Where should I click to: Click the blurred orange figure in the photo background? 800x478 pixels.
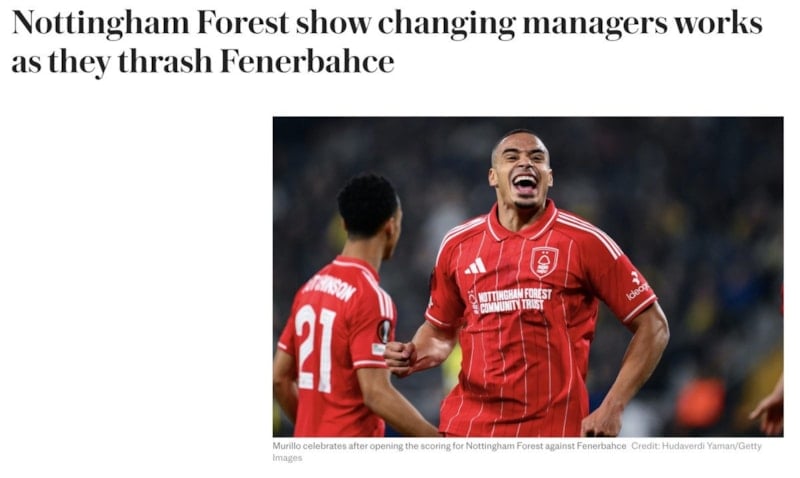[701, 402]
